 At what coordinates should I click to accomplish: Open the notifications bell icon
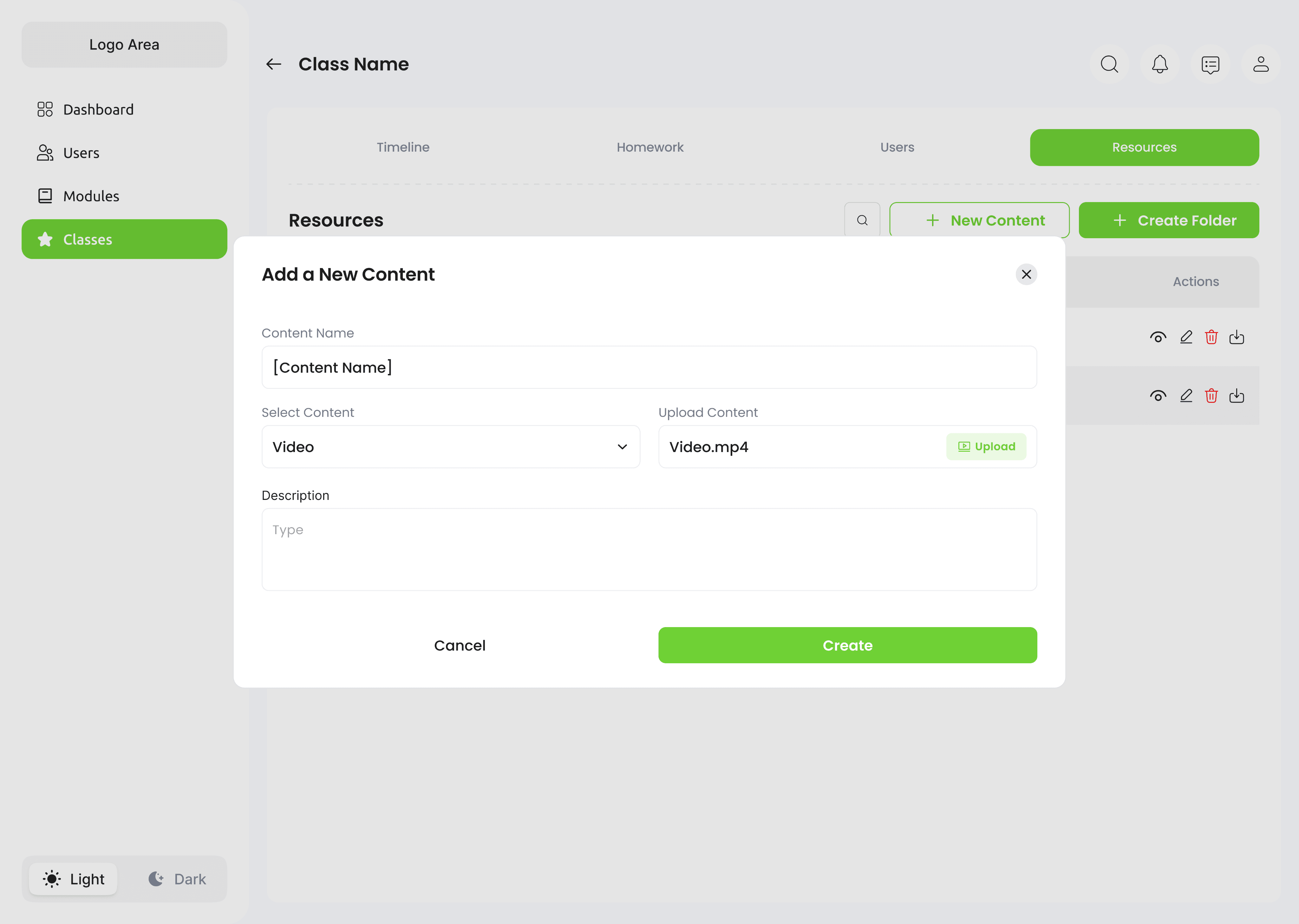[1160, 64]
